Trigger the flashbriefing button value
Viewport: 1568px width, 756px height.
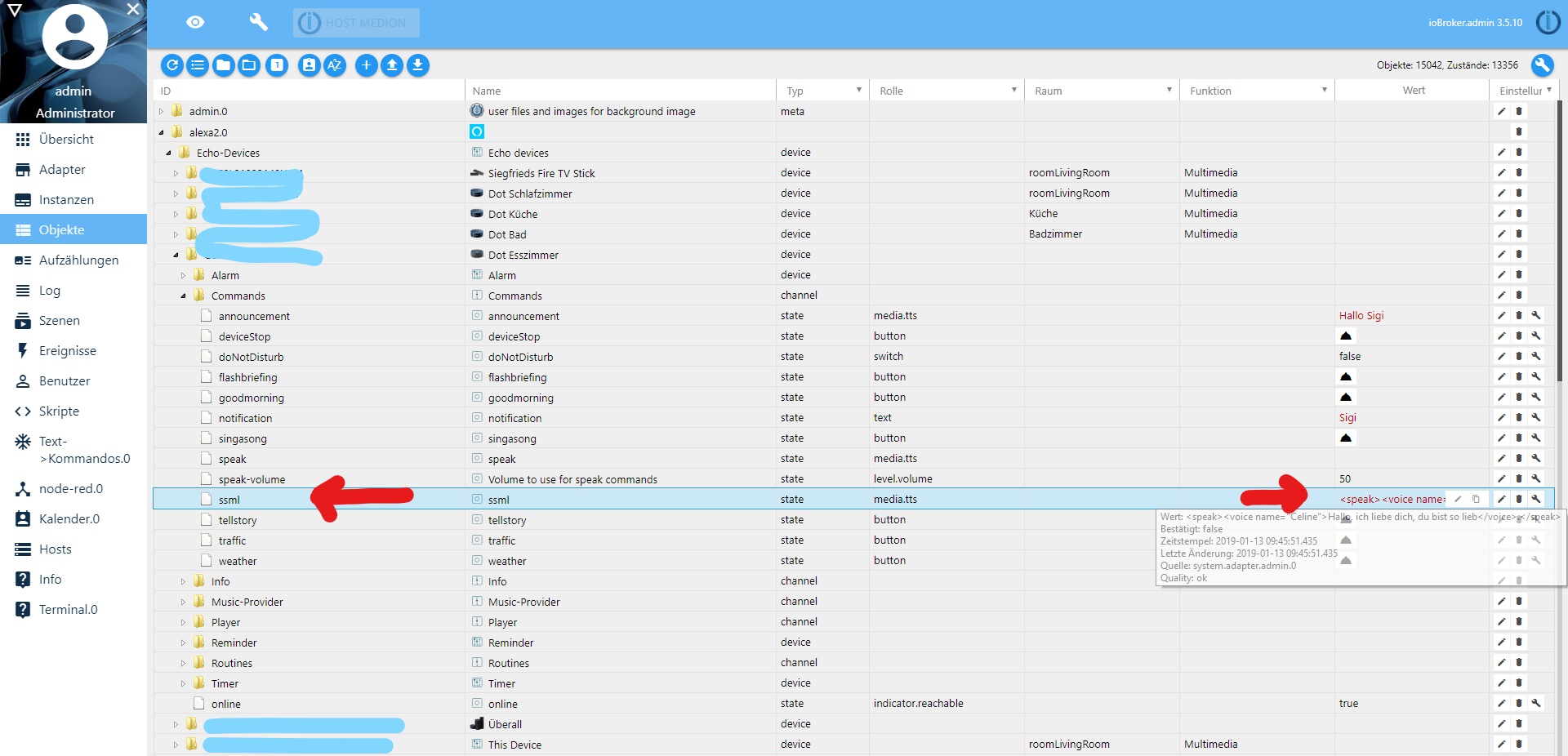coord(1346,376)
